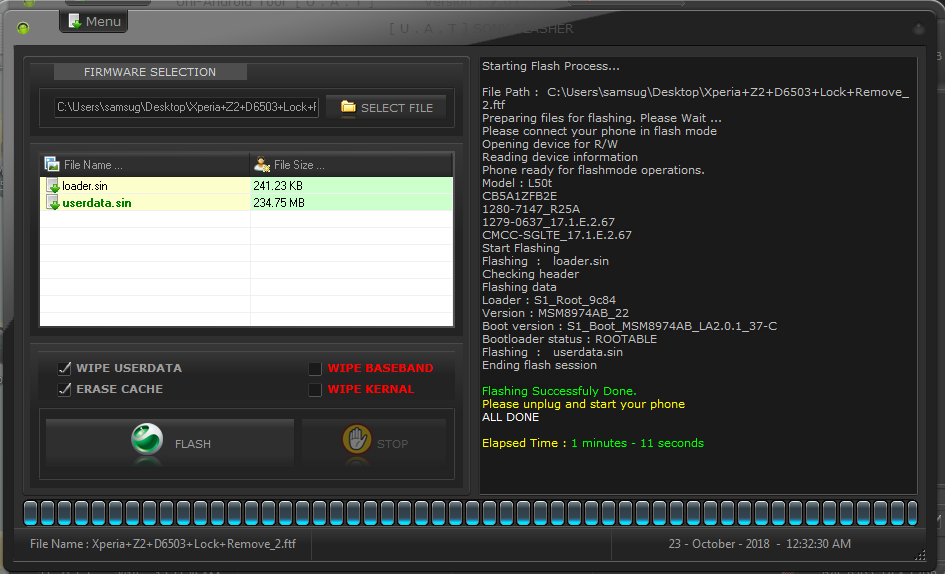Click the 'Version : MSM8974AB_22' log line
This screenshot has width=945, height=574.
click(555, 313)
